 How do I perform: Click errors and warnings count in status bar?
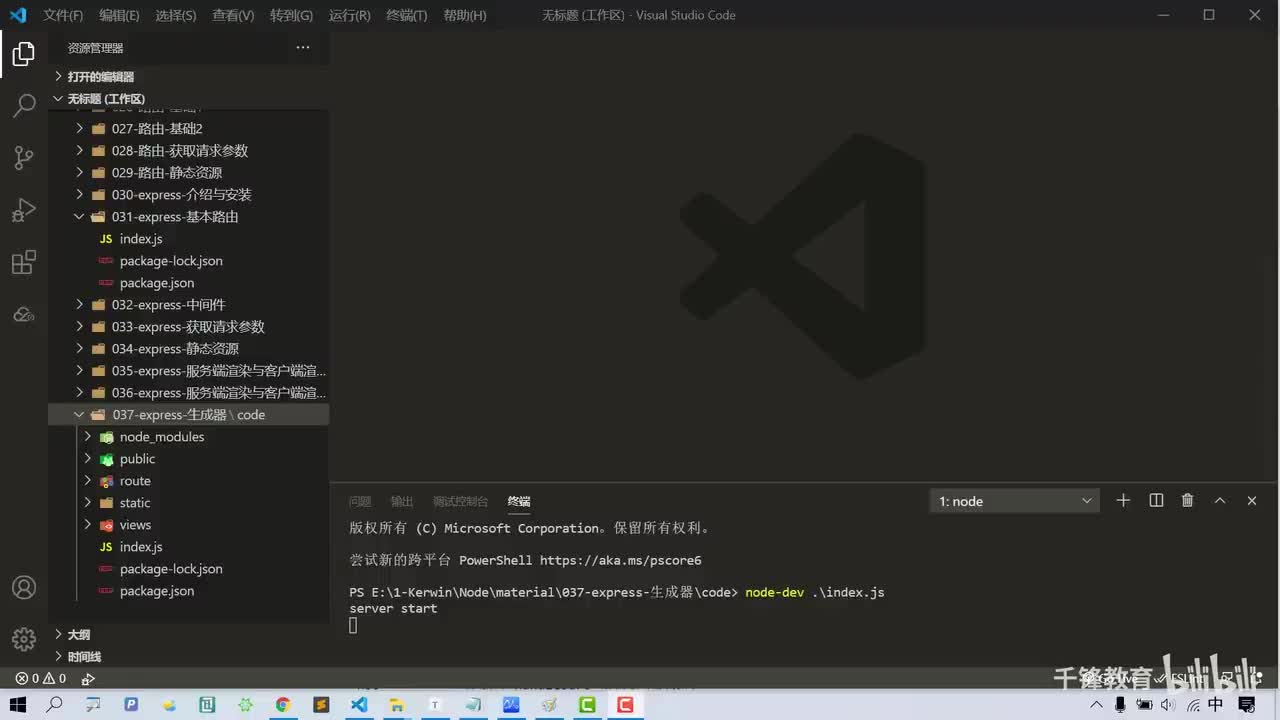click(x=41, y=678)
